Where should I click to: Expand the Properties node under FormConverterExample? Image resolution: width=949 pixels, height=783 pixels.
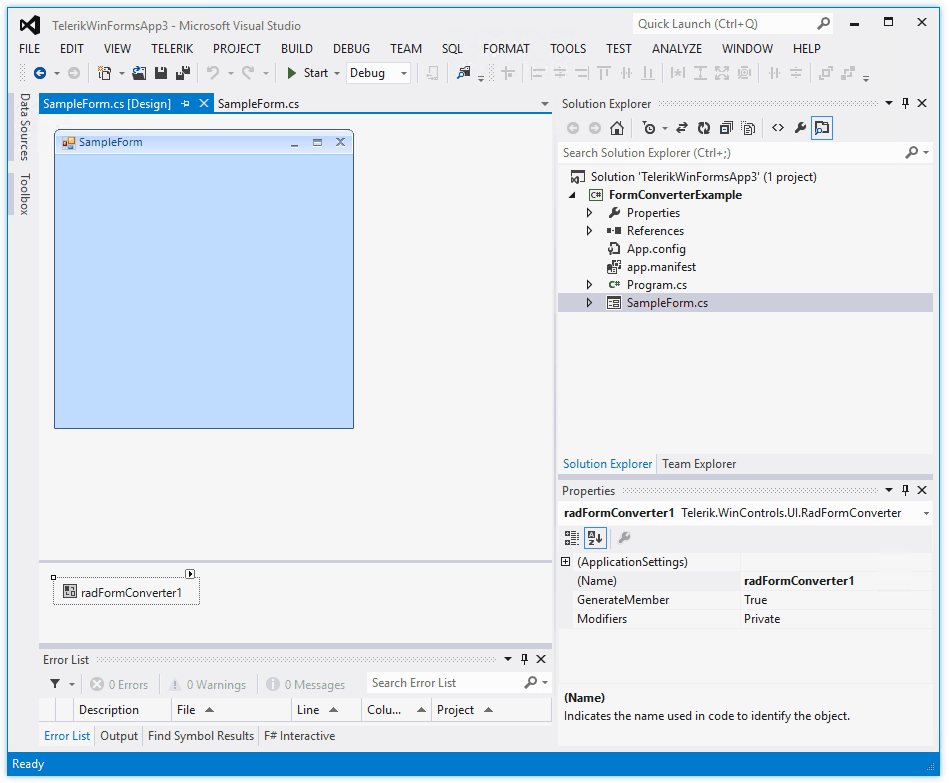tap(590, 212)
